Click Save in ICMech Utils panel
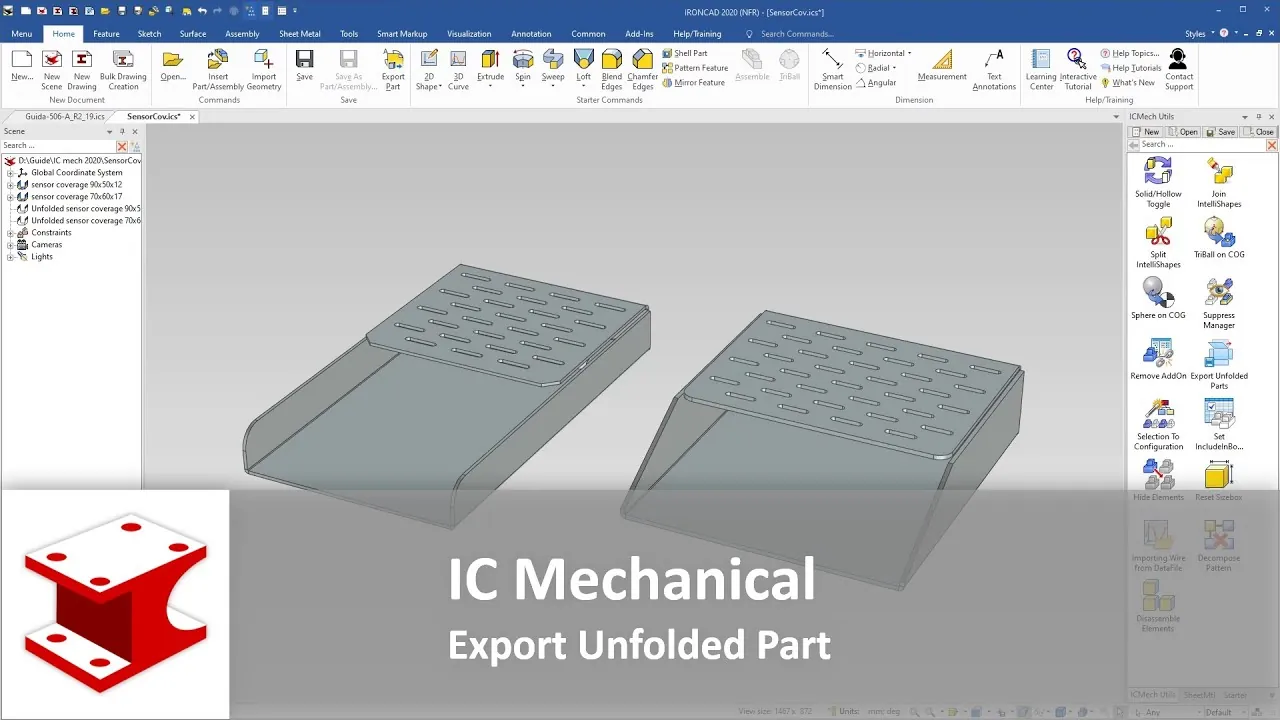The height and width of the screenshot is (720, 1280). tap(1220, 132)
